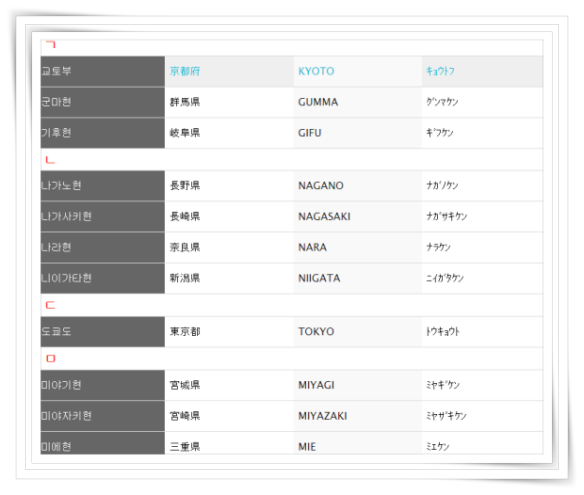Click the 奈良県 cell
584x495 pixels.
[229, 247]
